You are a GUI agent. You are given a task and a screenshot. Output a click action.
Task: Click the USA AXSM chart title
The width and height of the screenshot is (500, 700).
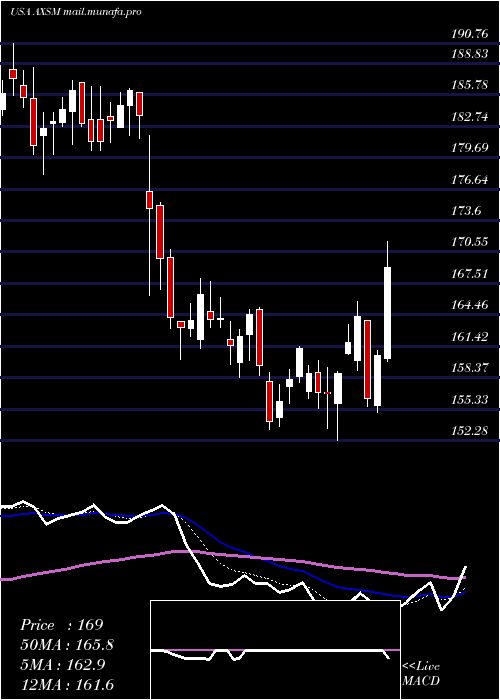pyautogui.click(x=76, y=12)
